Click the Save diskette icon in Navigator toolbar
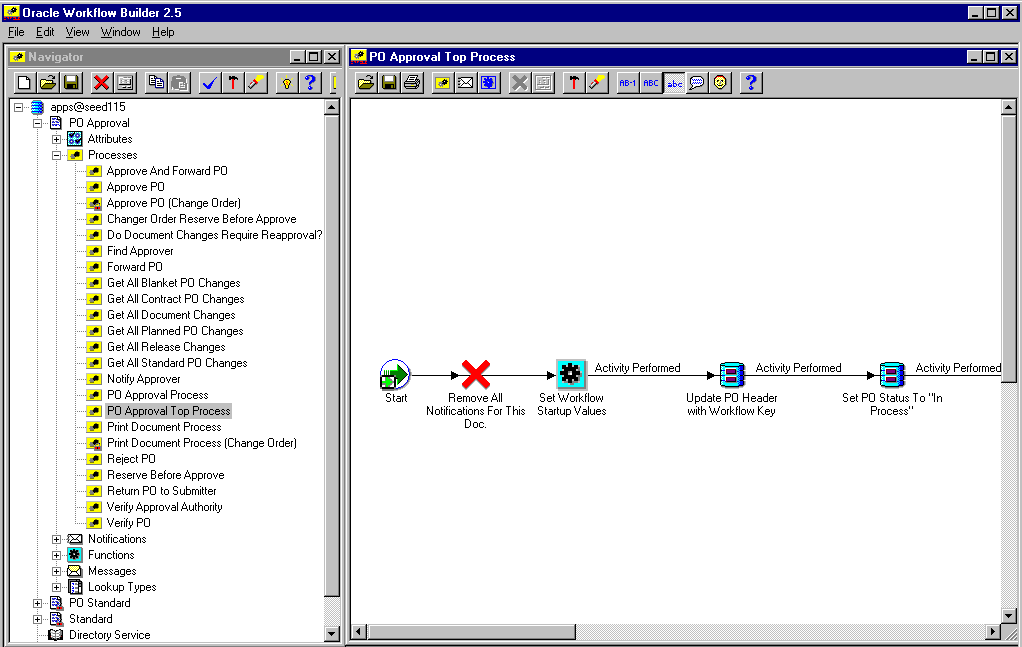Screen dimensions: 1022x647 pyautogui.click(x=71, y=83)
